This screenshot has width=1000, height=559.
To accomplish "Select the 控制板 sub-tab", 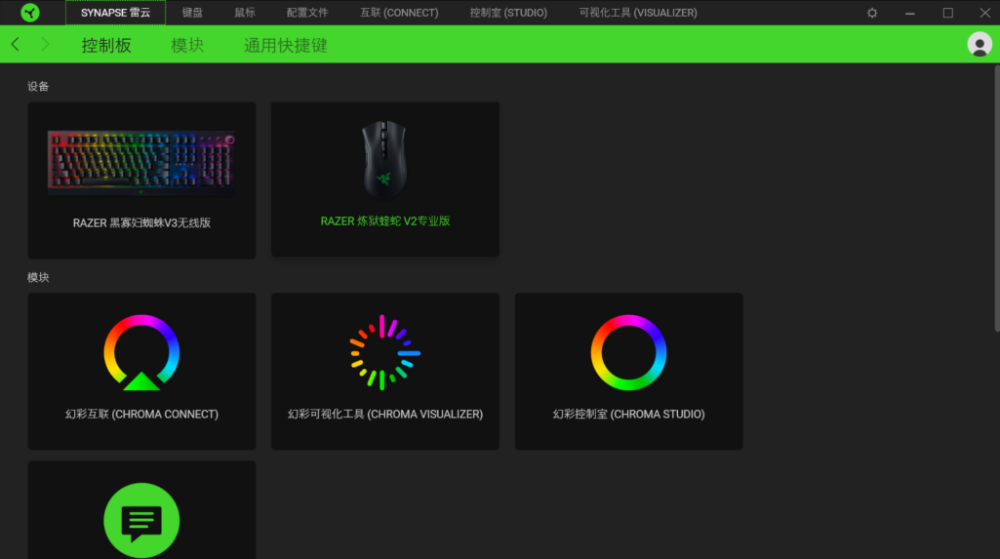I will [x=107, y=45].
